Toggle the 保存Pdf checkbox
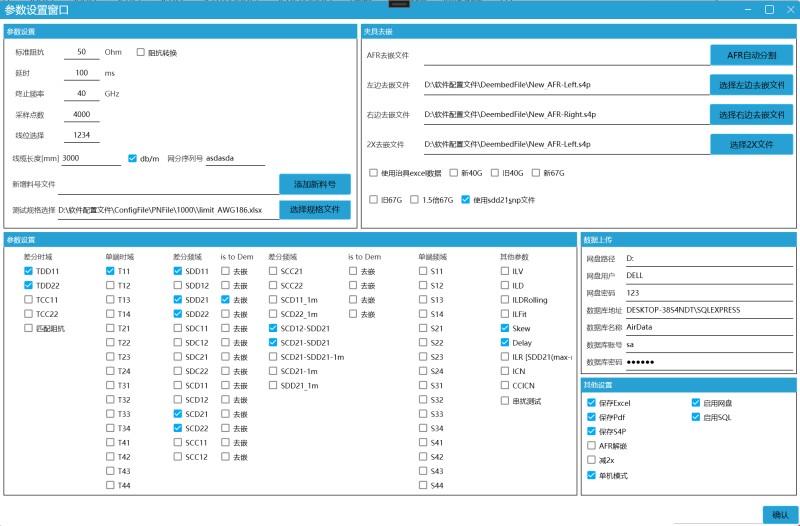800x526 pixels. point(591,417)
